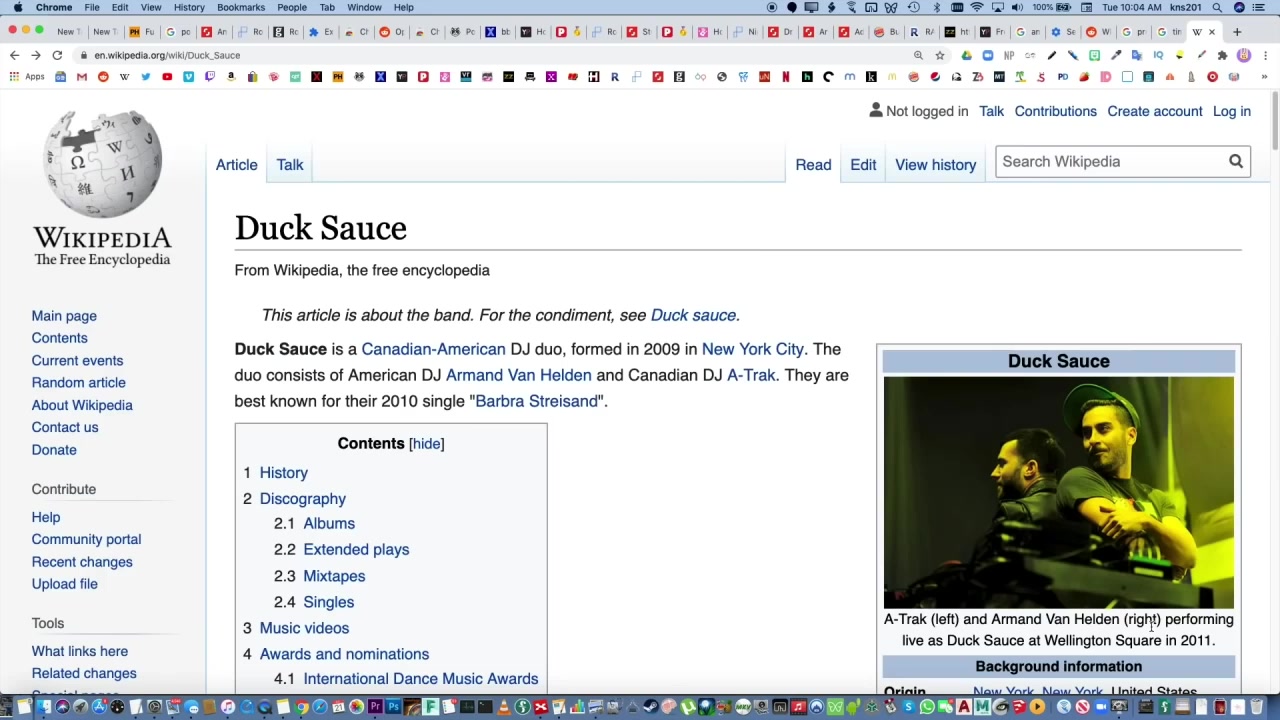Open the People menu
1280x720 pixels.
(x=292, y=7)
